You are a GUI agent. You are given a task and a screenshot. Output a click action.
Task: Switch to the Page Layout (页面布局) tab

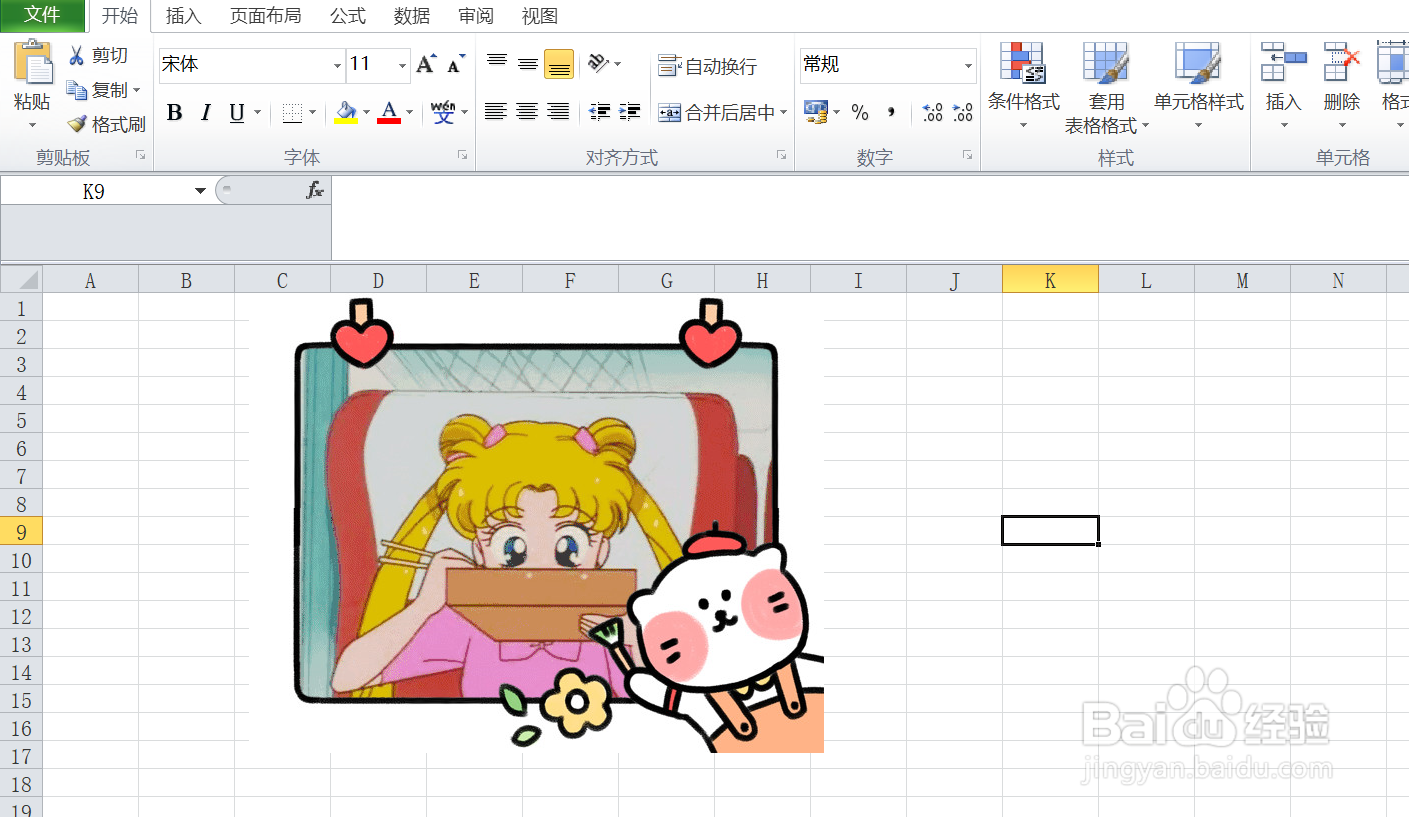[265, 16]
